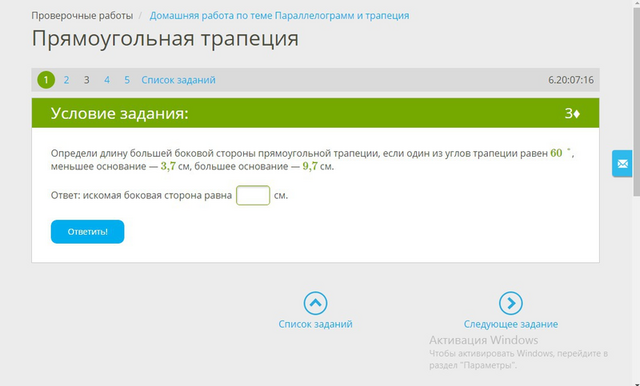640x386 pixels.
Task: Open task number 1 circle
Action: (x=46, y=80)
